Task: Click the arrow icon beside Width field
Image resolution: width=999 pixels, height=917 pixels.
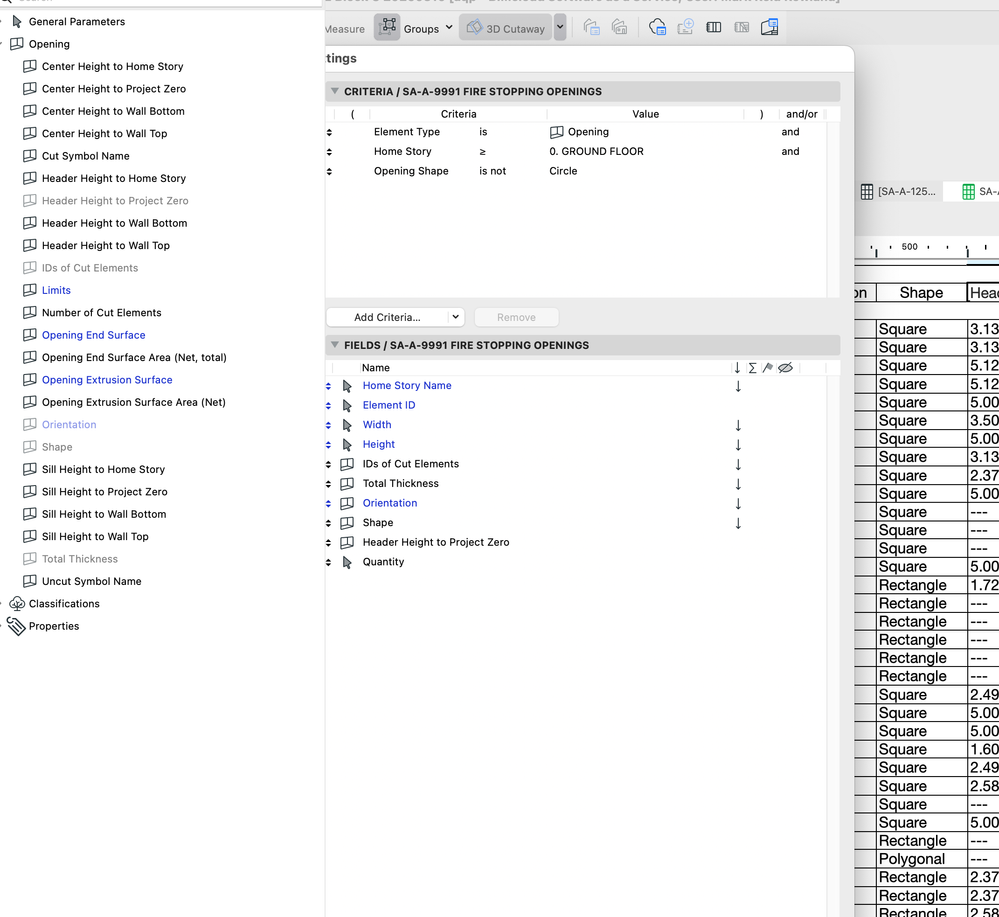Action: tap(347, 425)
